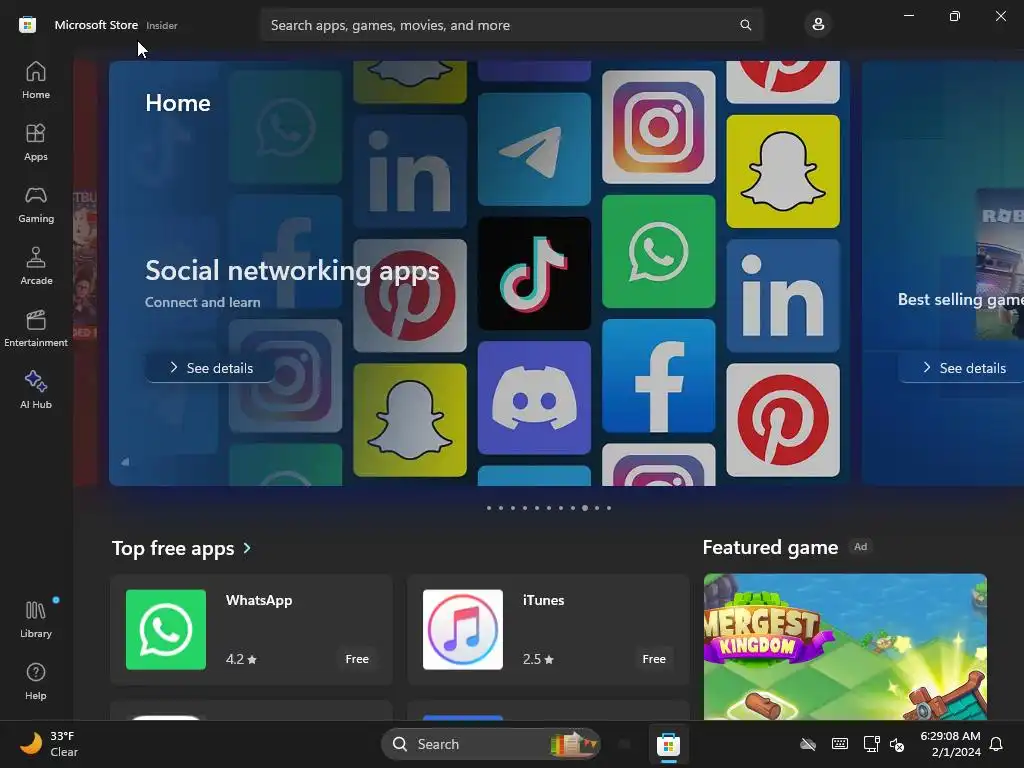Image resolution: width=1024 pixels, height=768 pixels.
Task: Click the search magnifier icon
Action: (745, 25)
